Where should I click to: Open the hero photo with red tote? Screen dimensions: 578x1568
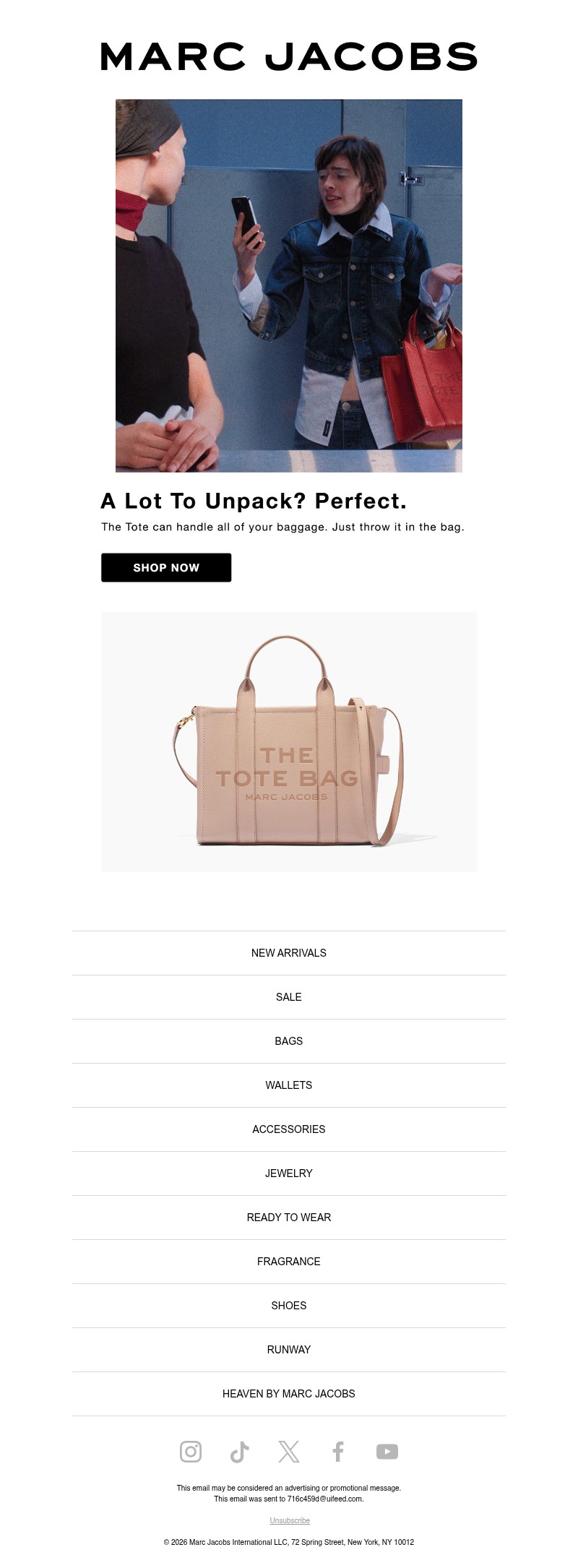click(289, 285)
